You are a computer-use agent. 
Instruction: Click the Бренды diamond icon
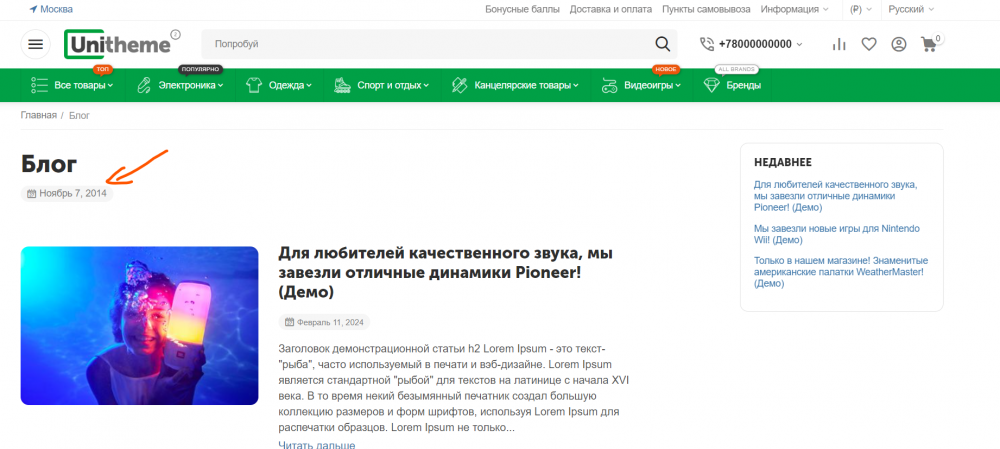coord(712,85)
